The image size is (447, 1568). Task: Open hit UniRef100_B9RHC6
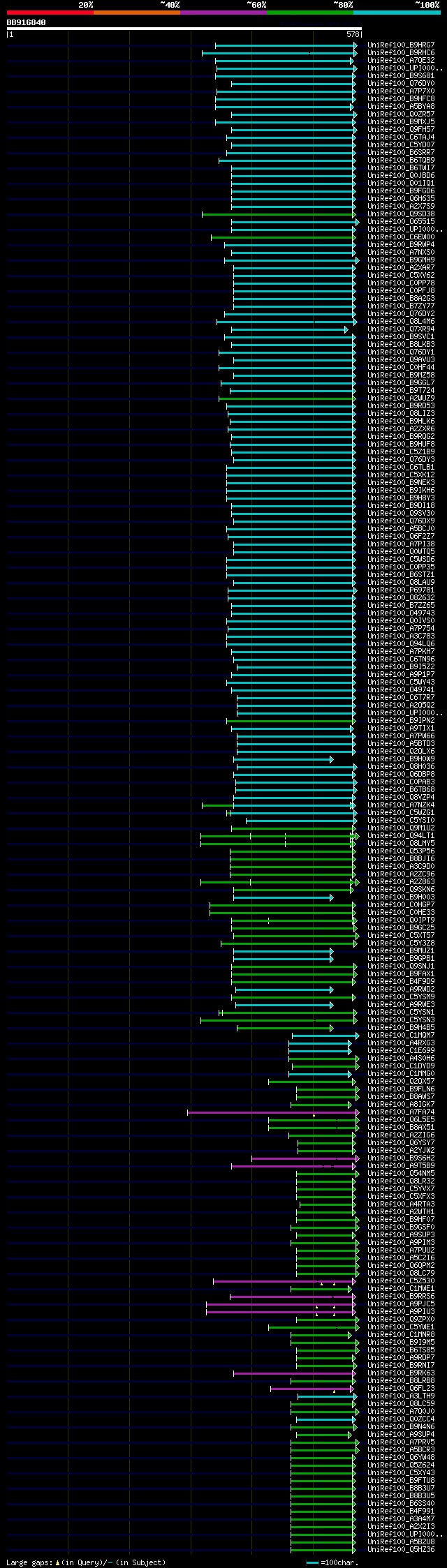coord(401,52)
